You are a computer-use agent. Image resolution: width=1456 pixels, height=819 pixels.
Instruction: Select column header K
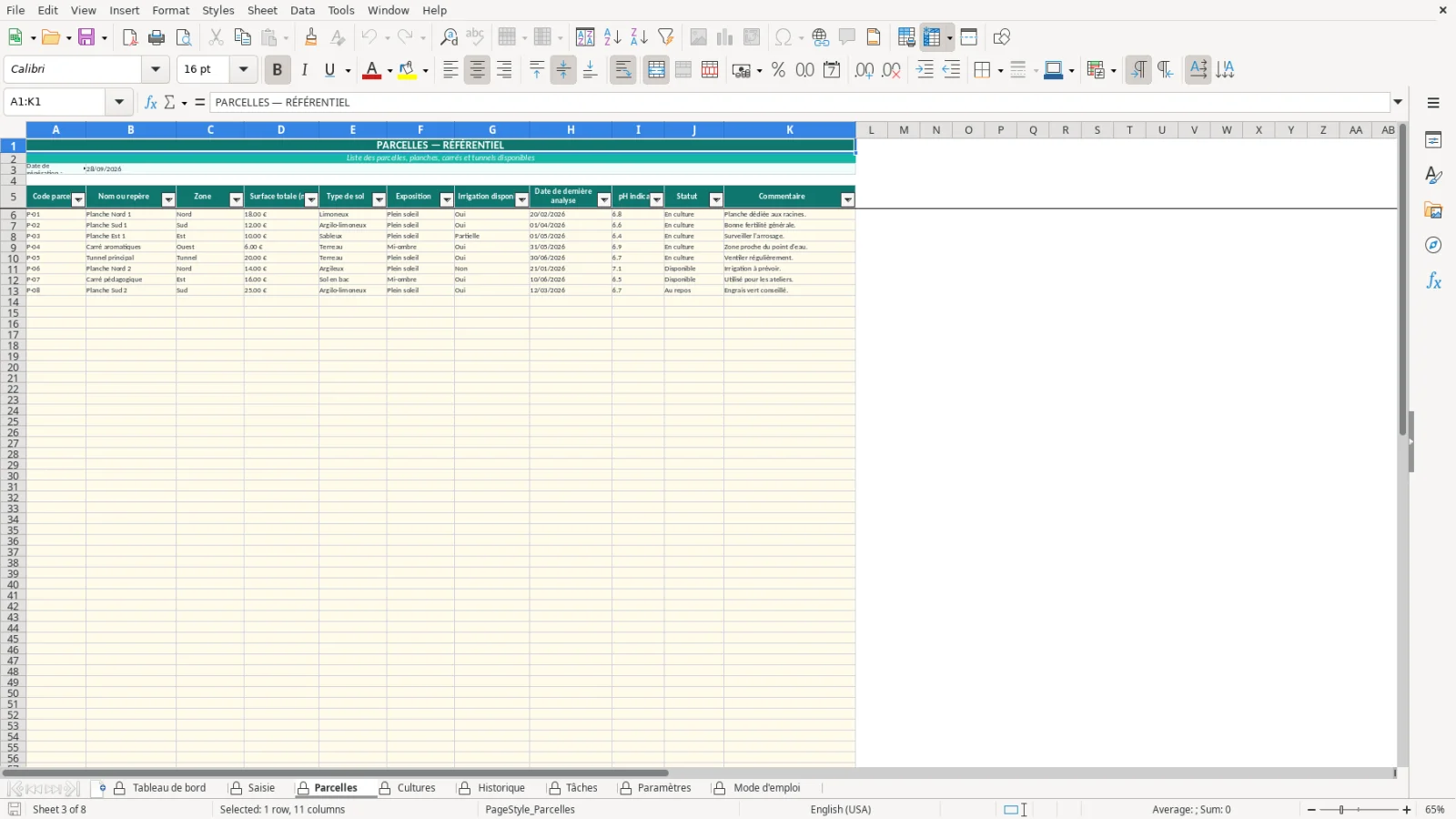point(790,130)
